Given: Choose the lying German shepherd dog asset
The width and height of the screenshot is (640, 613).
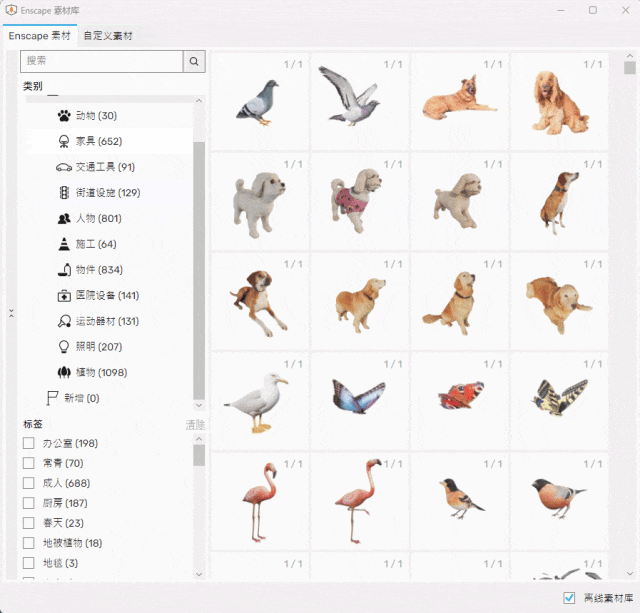Looking at the screenshot, I should point(459,101).
